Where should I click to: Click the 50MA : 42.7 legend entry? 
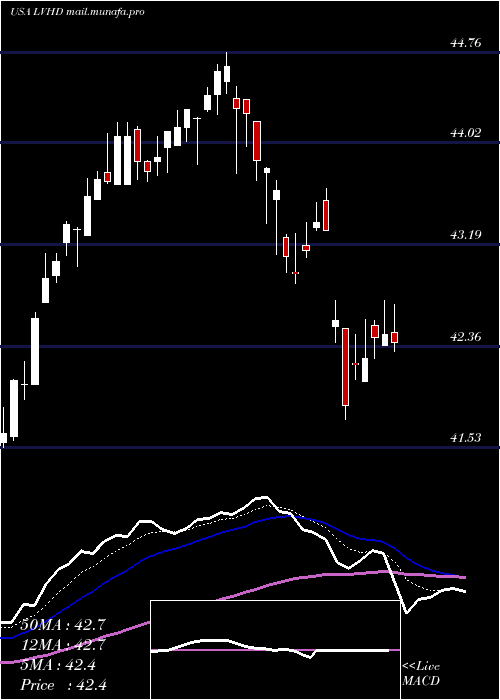(x=61, y=625)
